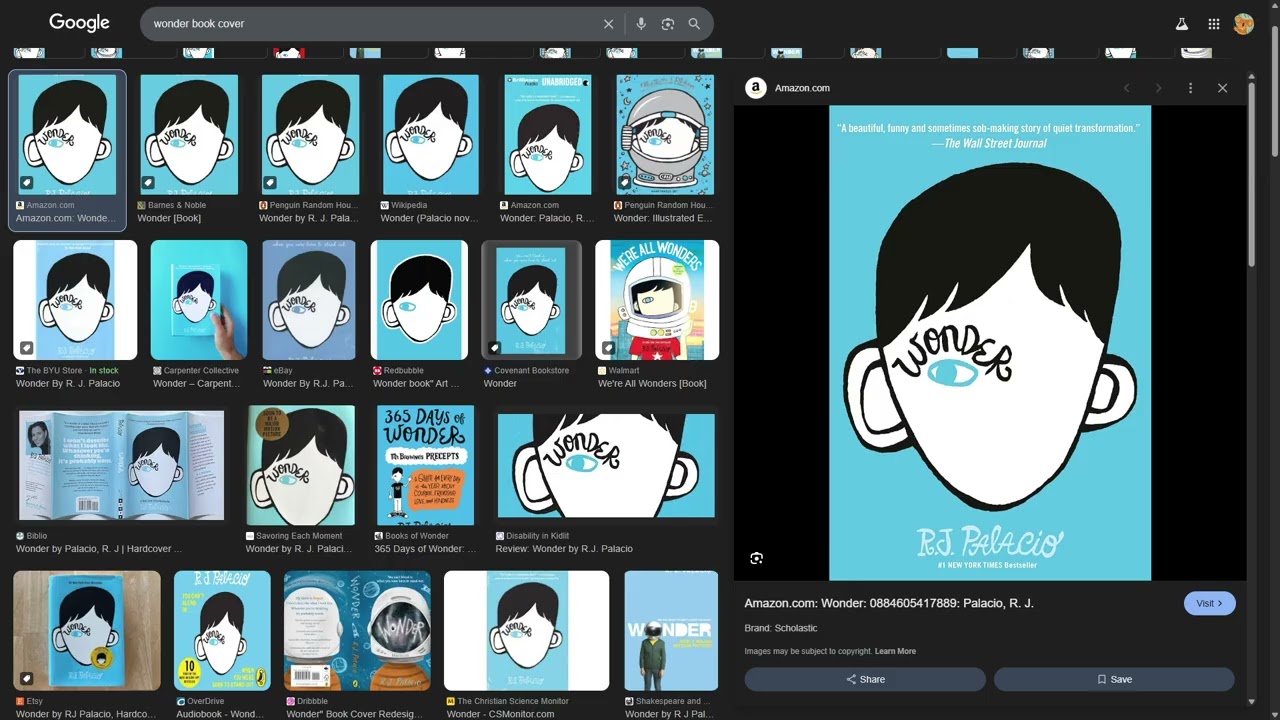This screenshot has width=1280, height=720.
Task: Open the Google account avatar
Action: (1244, 24)
